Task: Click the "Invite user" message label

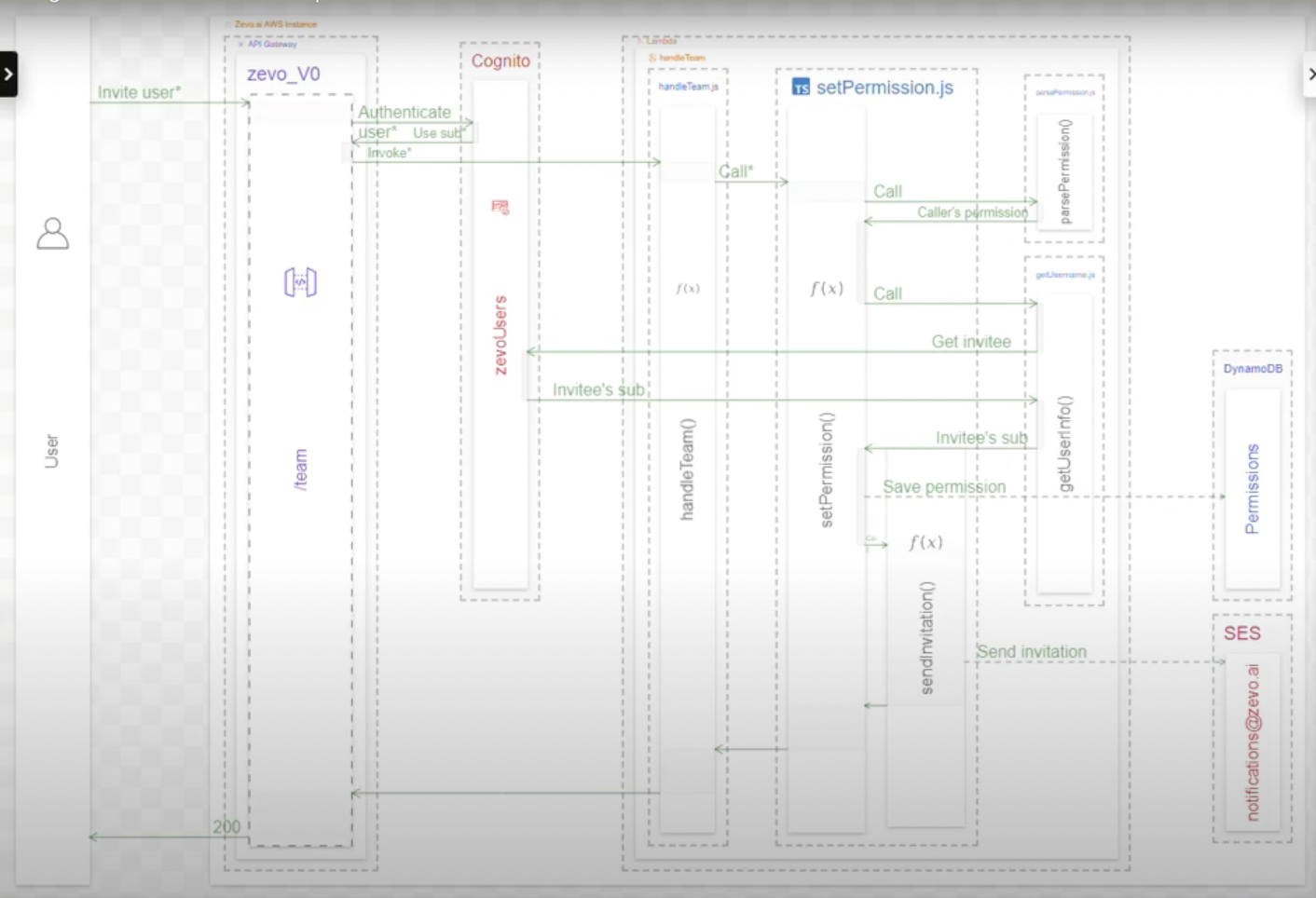Action: [139, 92]
